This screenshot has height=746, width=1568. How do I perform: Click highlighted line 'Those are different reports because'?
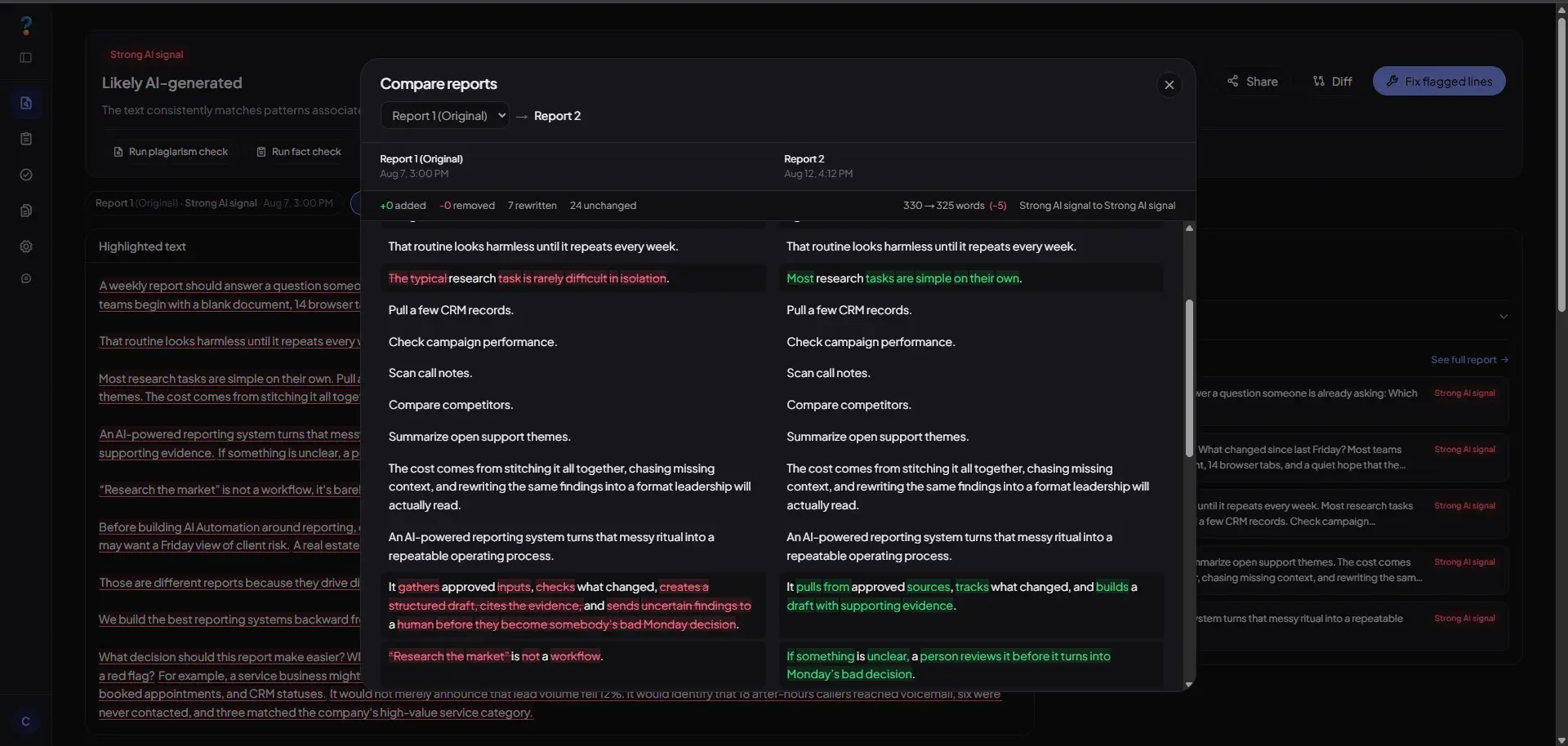229,583
